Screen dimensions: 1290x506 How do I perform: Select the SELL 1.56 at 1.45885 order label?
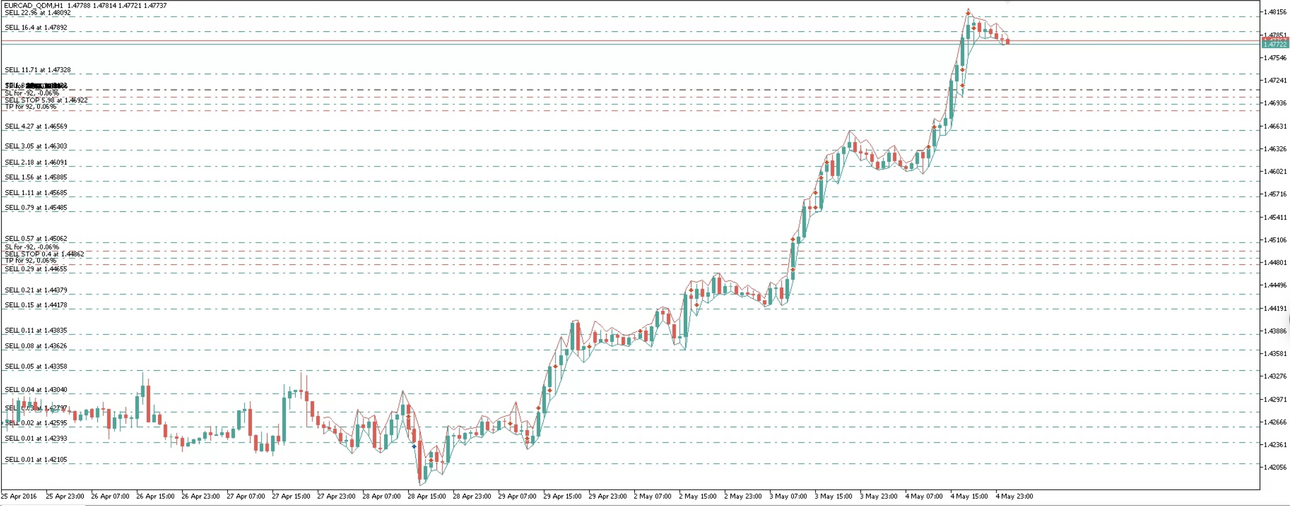[36, 177]
